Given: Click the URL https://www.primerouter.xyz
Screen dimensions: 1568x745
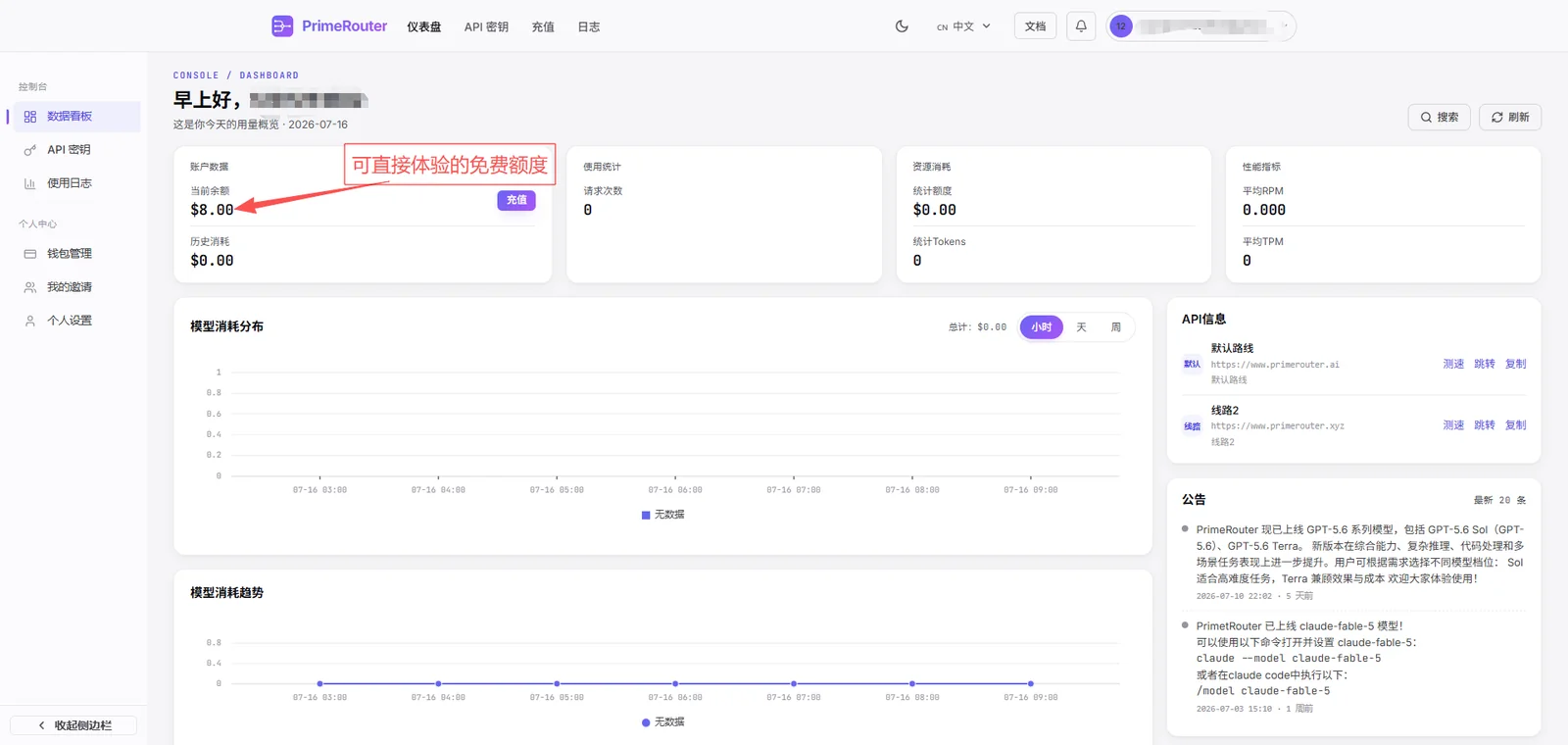Looking at the screenshot, I should [x=1278, y=426].
